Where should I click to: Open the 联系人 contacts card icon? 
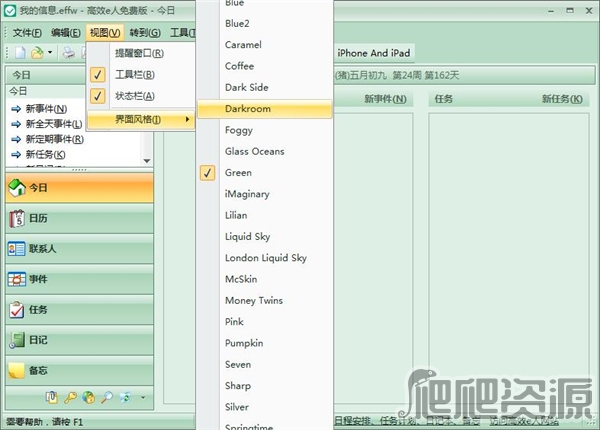pos(16,249)
